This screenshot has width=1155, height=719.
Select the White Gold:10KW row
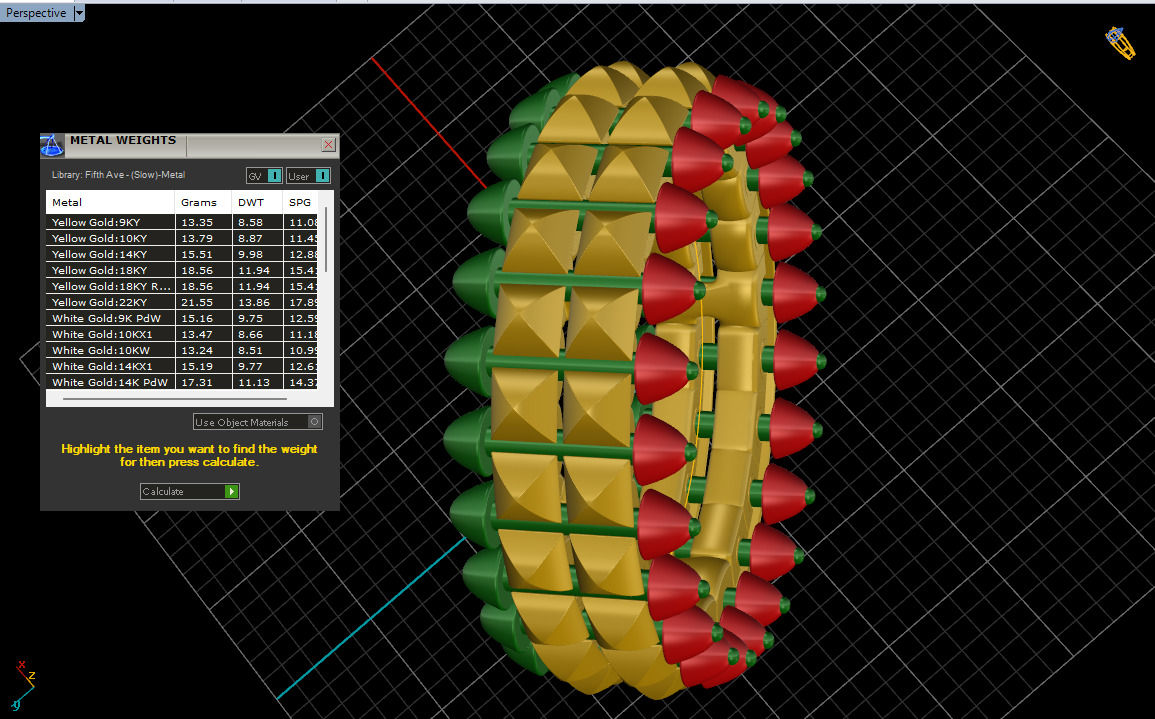click(x=182, y=350)
